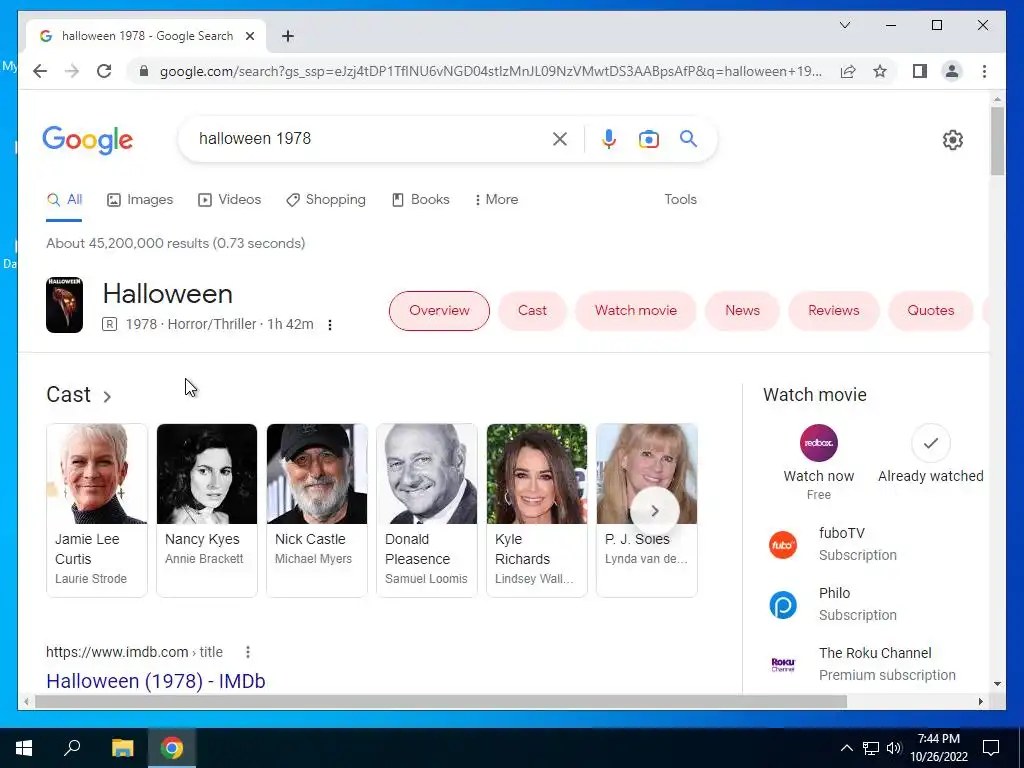Open the IMDb result three-dot menu
This screenshot has height=768, width=1024.
[x=248, y=652]
